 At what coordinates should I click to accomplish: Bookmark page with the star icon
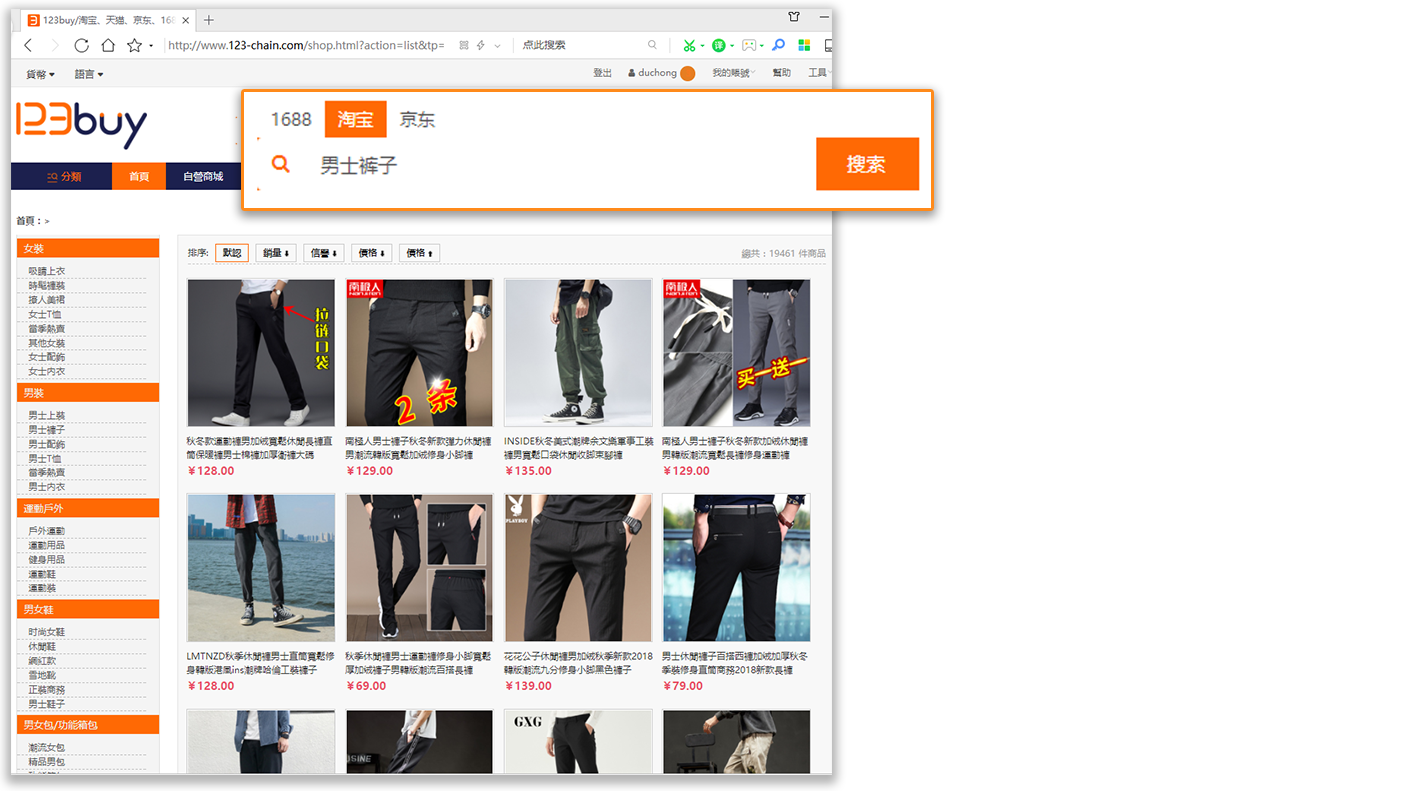tap(134, 45)
